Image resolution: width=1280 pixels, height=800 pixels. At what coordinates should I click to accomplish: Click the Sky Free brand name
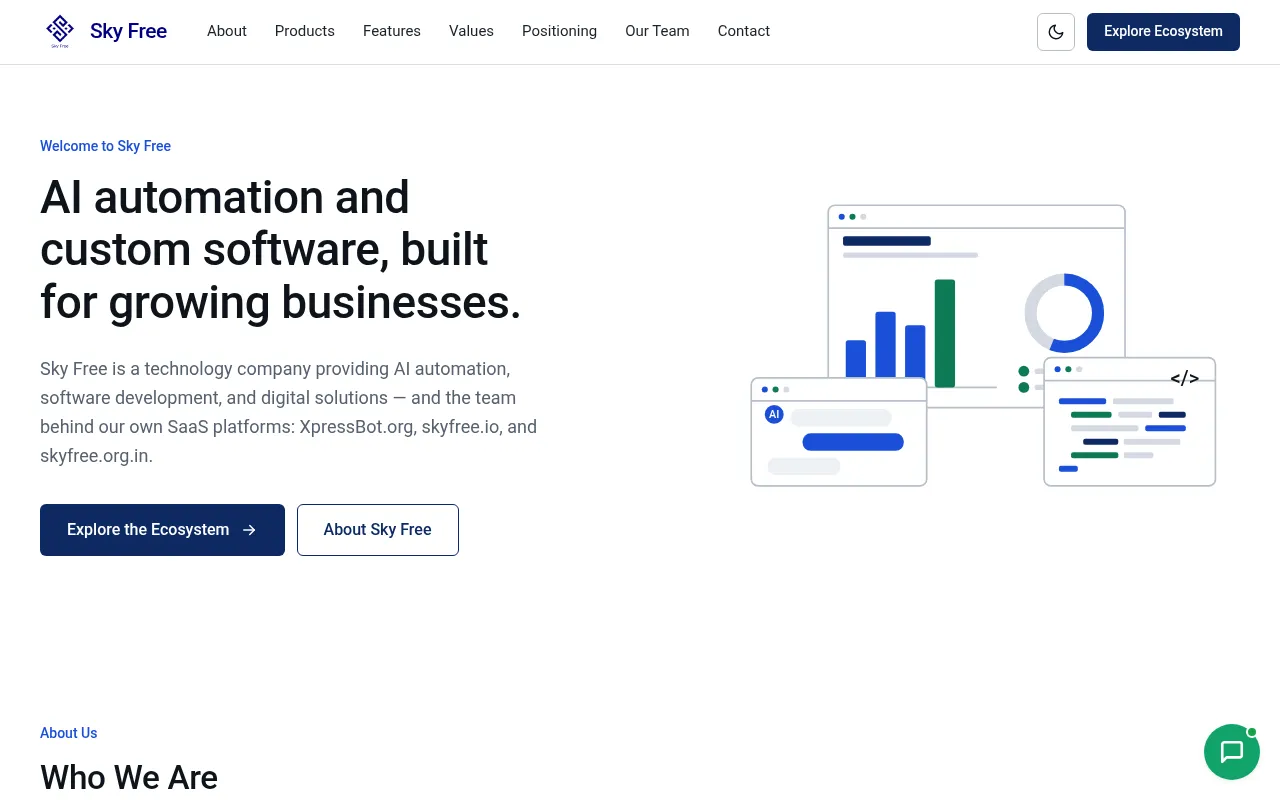click(128, 31)
